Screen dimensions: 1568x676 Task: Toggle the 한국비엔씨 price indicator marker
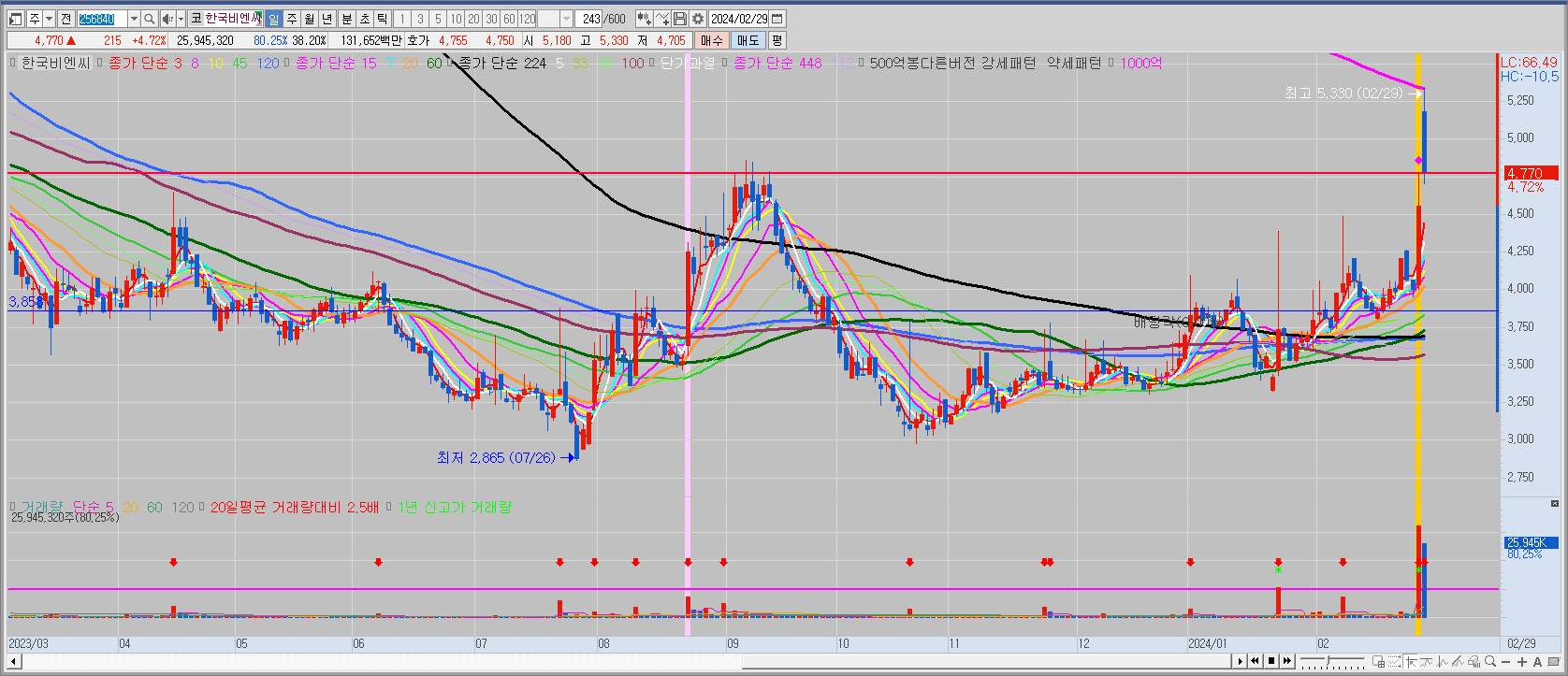(13, 63)
